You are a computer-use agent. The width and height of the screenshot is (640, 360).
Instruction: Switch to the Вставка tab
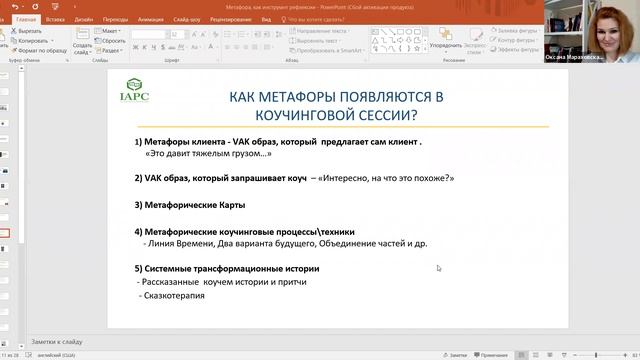(x=56, y=20)
